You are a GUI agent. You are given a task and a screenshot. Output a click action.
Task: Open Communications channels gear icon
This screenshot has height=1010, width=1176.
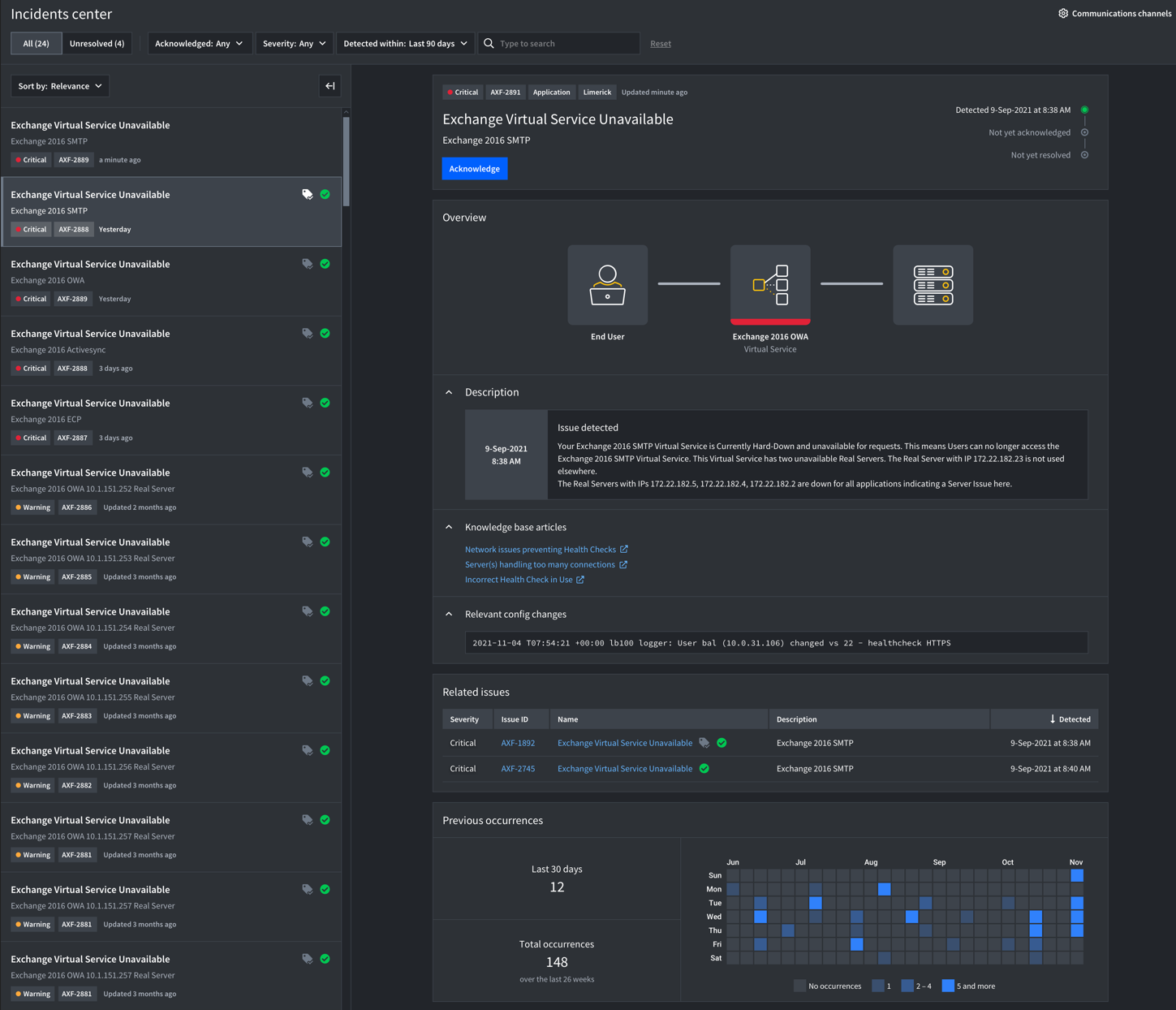(1063, 13)
